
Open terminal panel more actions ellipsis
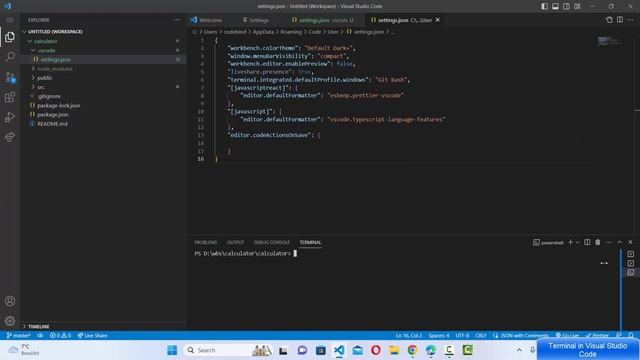609,242
